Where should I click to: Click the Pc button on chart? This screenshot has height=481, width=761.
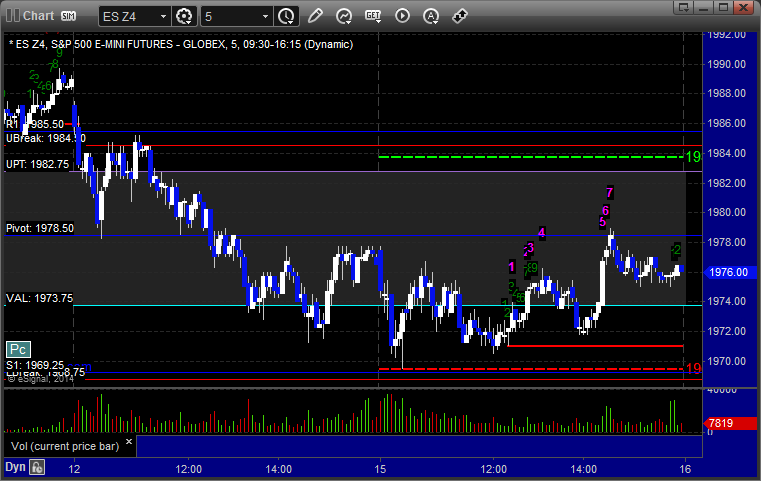[18, 349]
